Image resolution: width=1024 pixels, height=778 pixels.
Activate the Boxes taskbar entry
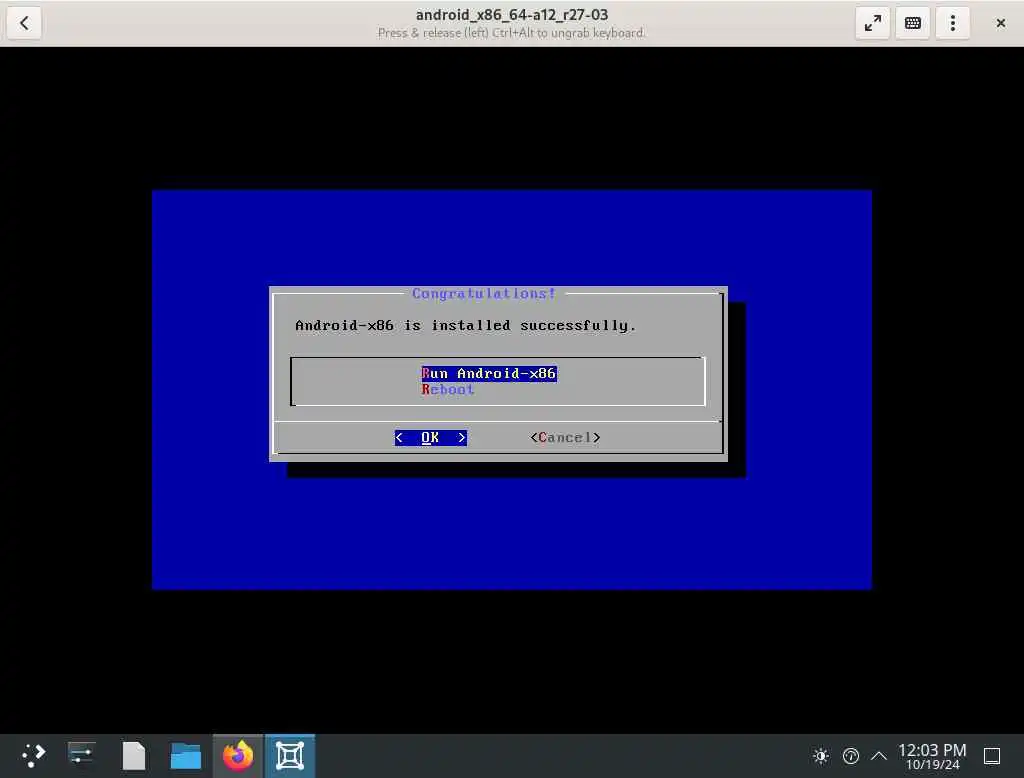290,756
